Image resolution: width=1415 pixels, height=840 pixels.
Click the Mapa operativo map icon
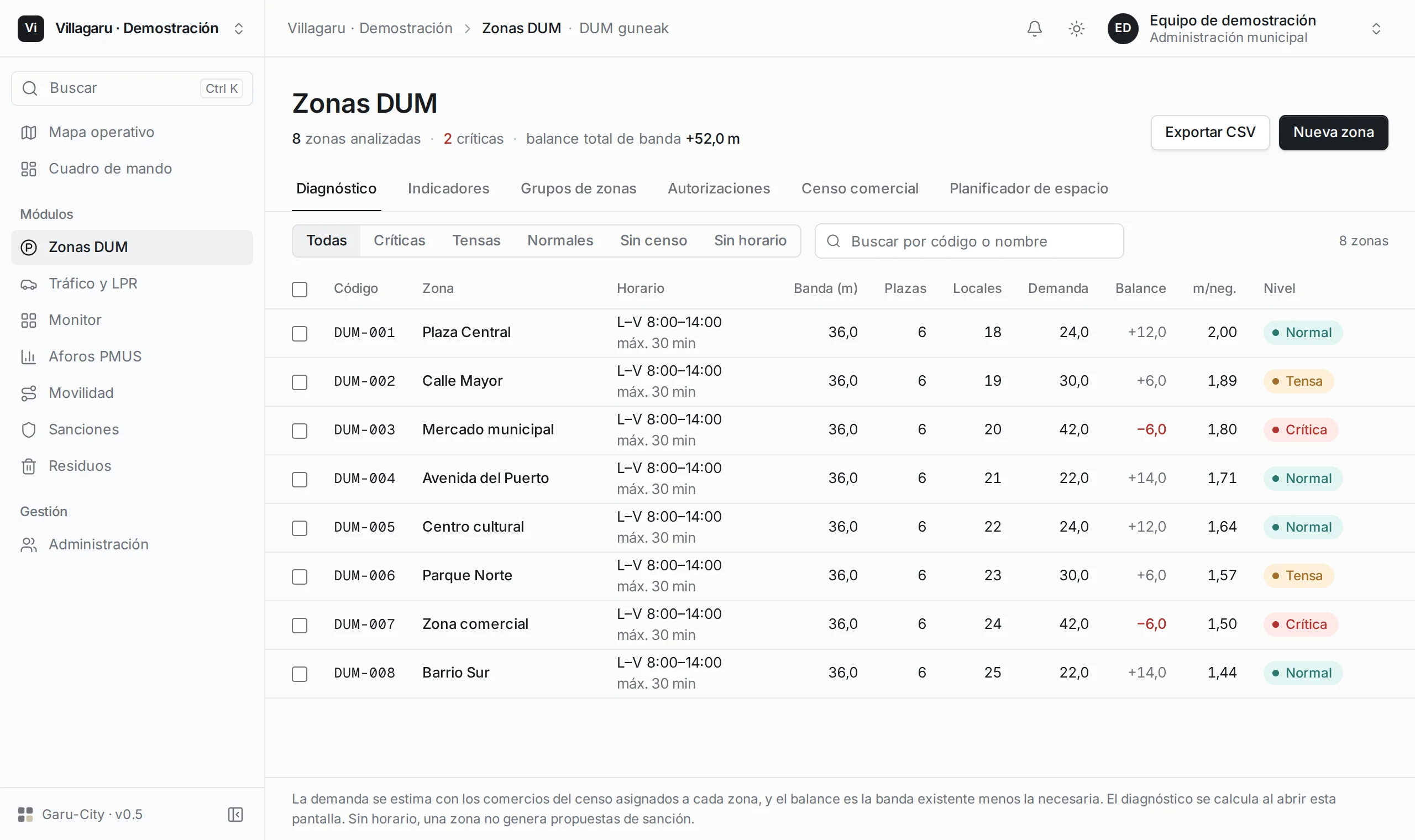29,133
